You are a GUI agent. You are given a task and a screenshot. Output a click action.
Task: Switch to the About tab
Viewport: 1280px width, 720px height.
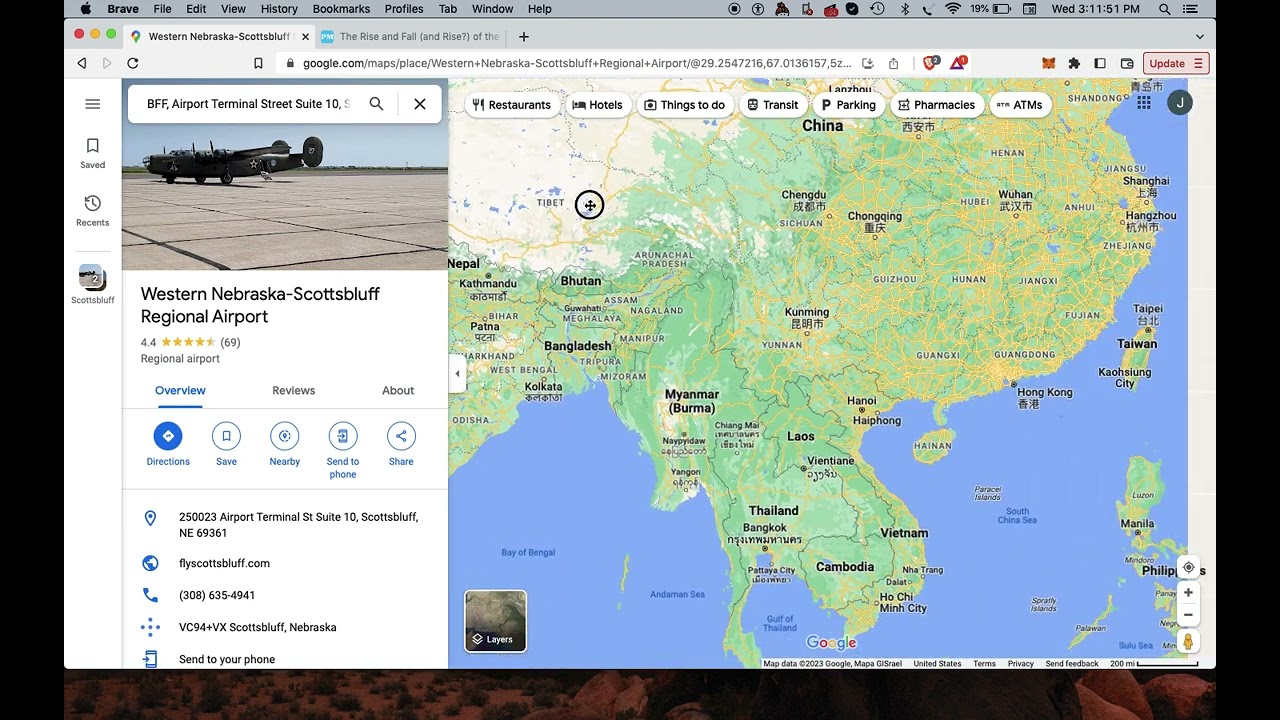tap(398, 390)
